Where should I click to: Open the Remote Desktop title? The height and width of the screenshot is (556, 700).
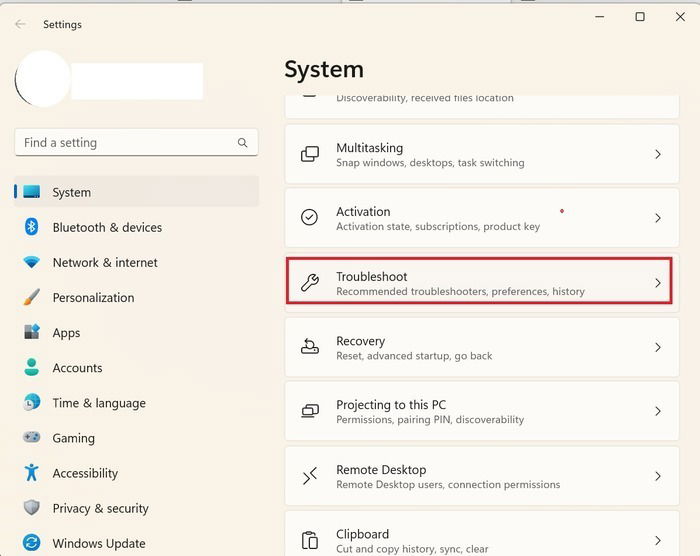[x=381, y=470]
